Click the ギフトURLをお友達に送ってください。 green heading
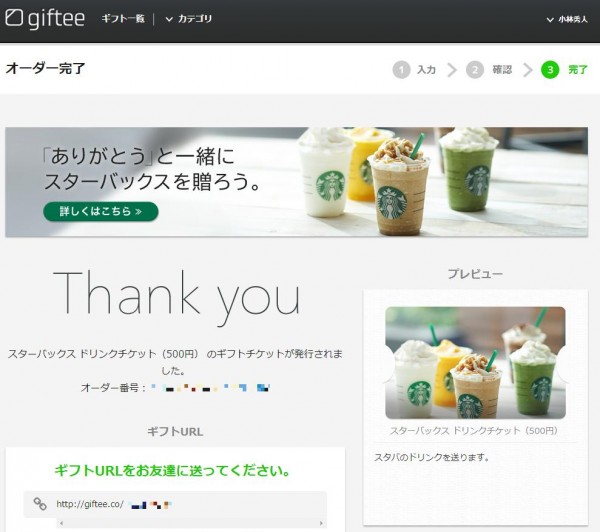Screen dimensions: 600x532 tap(172, 470)
